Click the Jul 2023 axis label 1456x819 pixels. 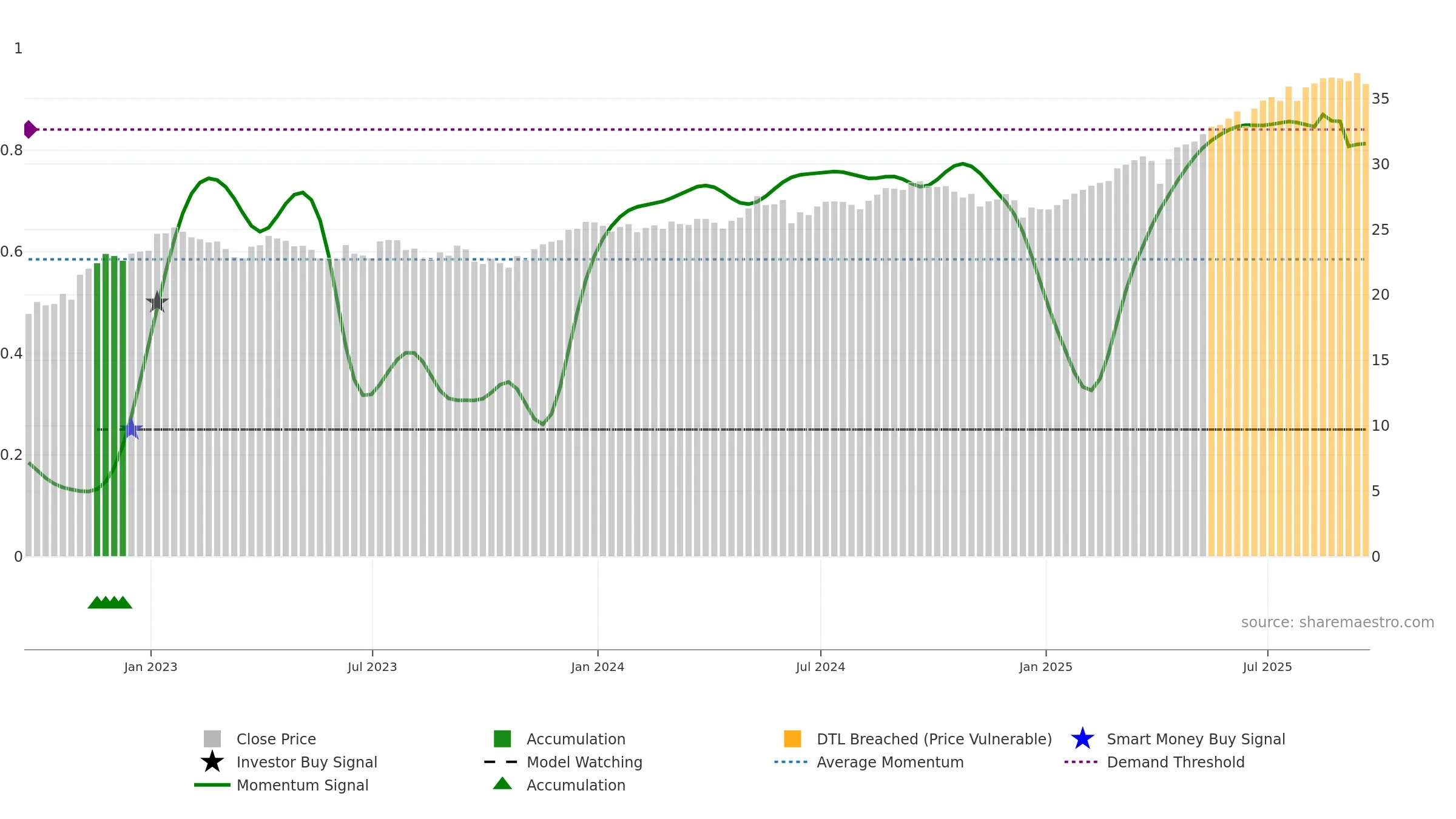(372, 667)
